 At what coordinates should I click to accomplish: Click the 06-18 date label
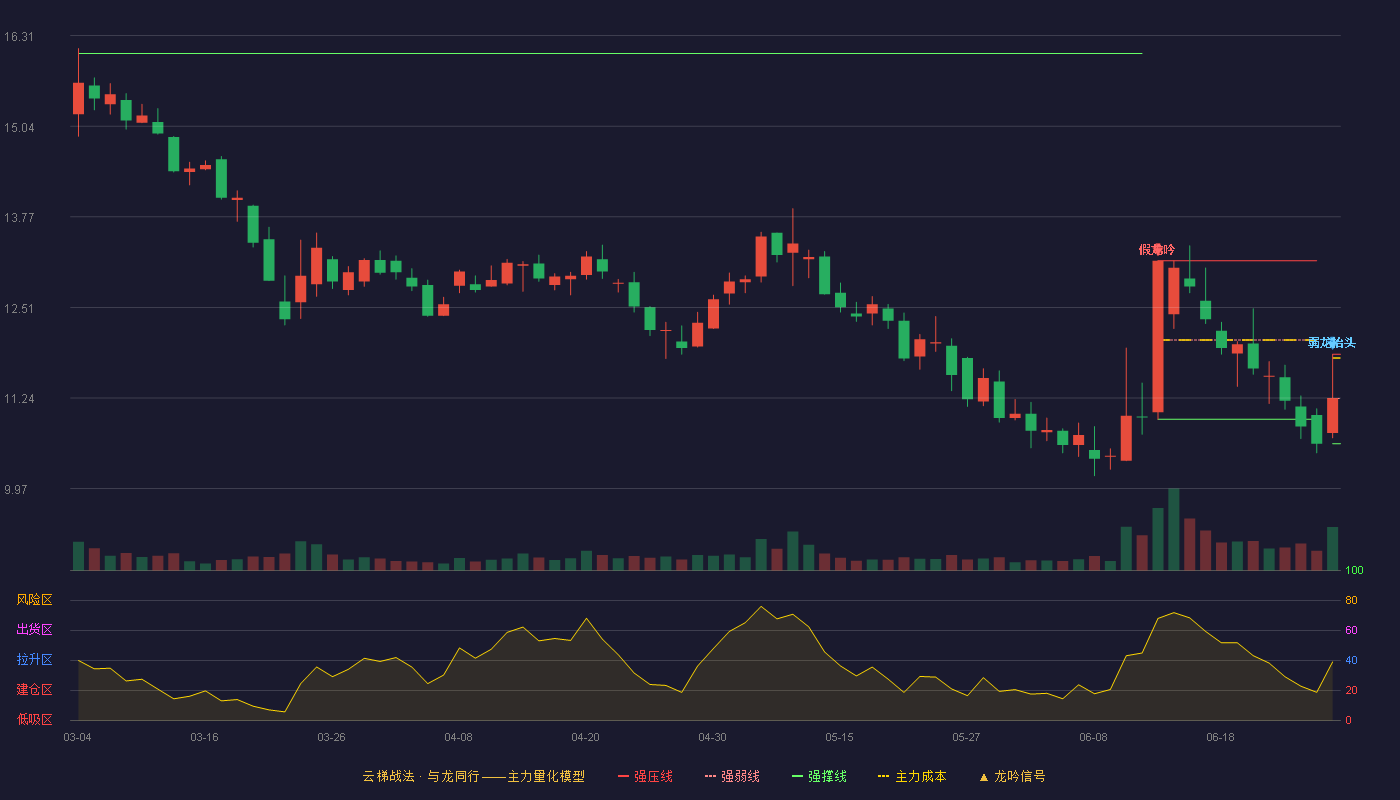1220,737
